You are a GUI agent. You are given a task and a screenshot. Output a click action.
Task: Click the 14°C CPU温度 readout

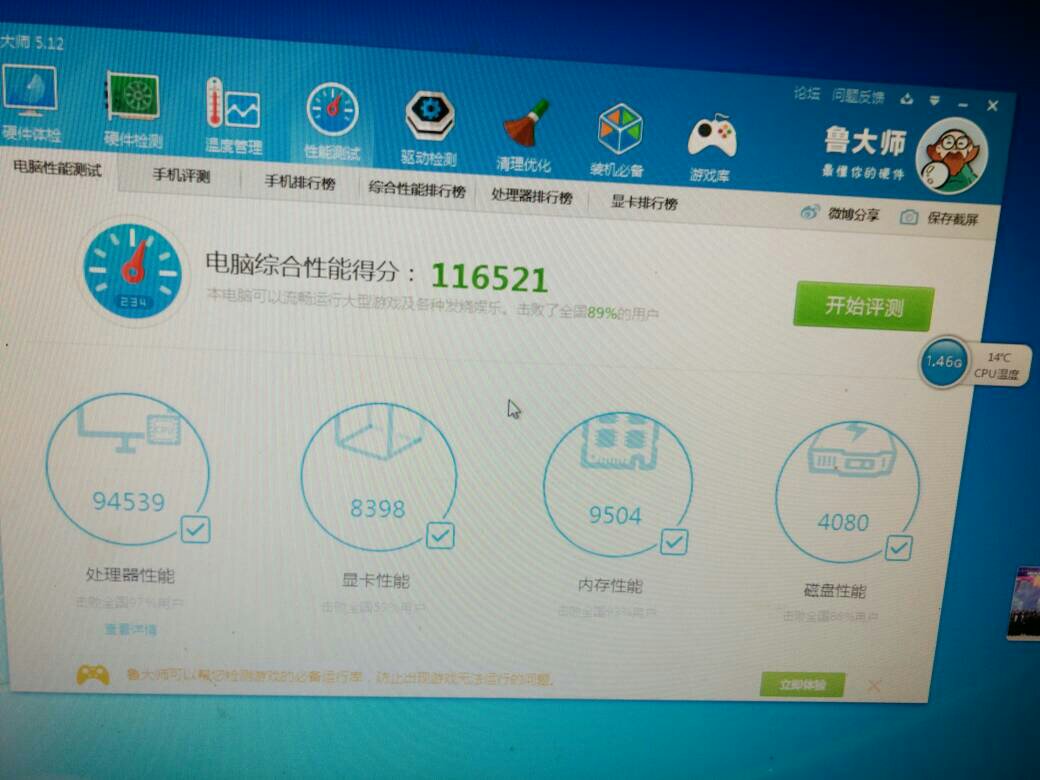tap(997, 365)
